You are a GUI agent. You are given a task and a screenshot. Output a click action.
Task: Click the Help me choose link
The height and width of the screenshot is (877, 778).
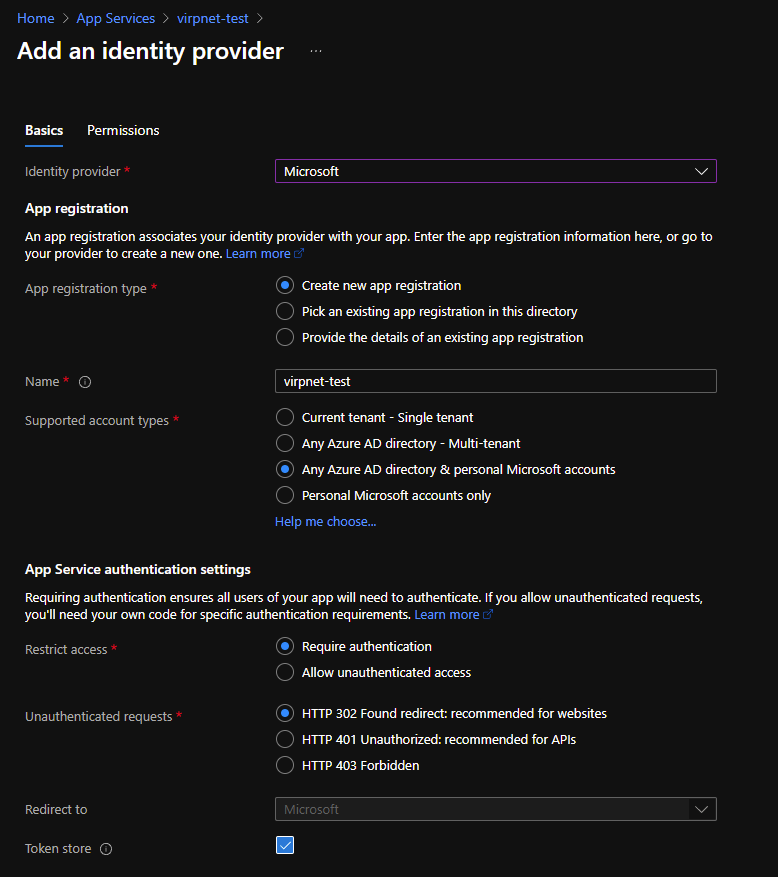tap(325, 521)
